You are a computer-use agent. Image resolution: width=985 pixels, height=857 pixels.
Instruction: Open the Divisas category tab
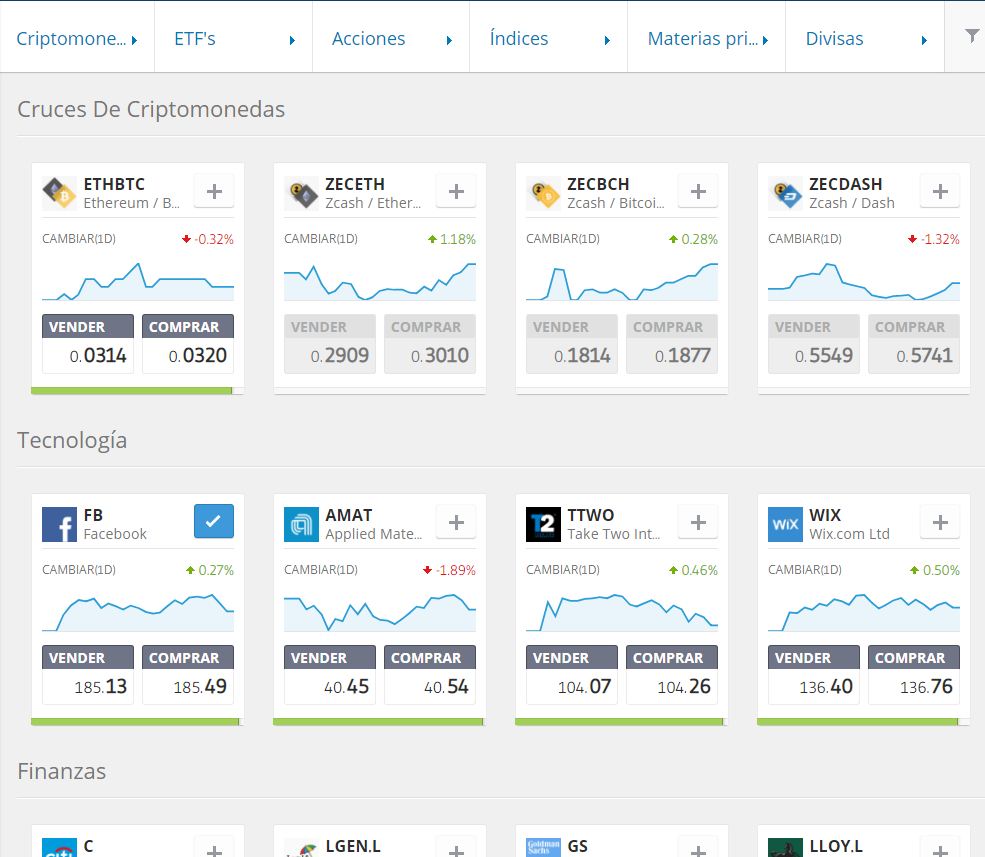(865, 37)
